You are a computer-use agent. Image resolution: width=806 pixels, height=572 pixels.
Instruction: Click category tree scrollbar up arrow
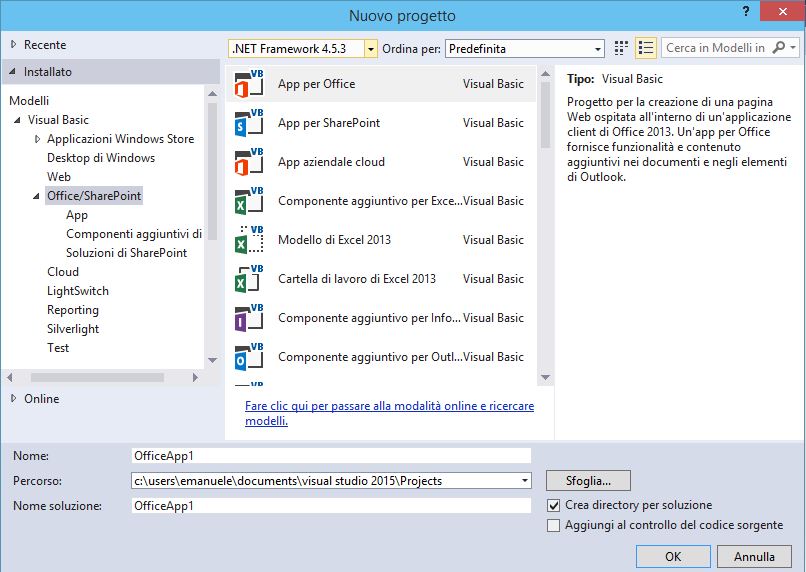212,94
